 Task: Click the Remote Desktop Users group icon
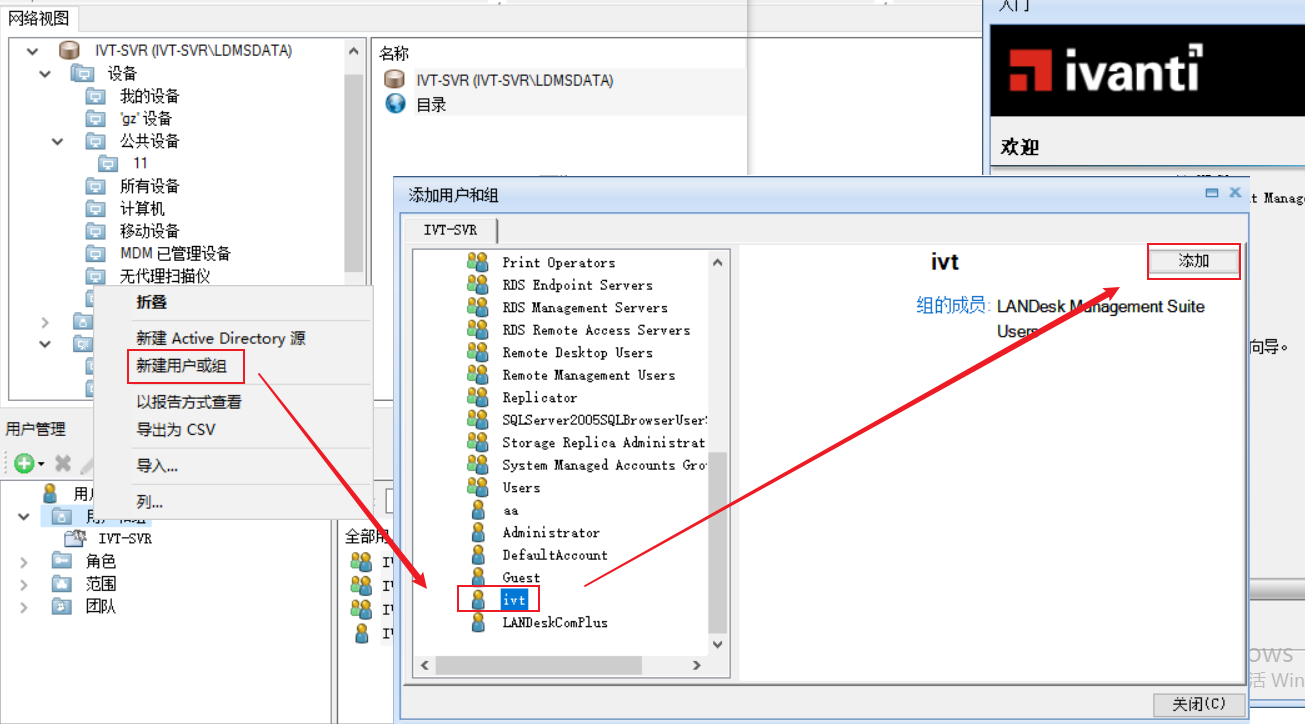(x=477, y=353)
